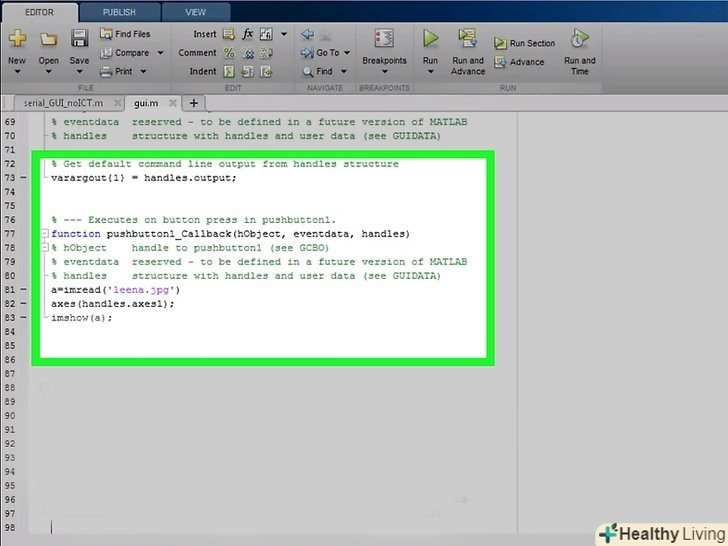728x546 pixels.
Task: Expand the Print dropdown arrow
Action: click(143, 71)
